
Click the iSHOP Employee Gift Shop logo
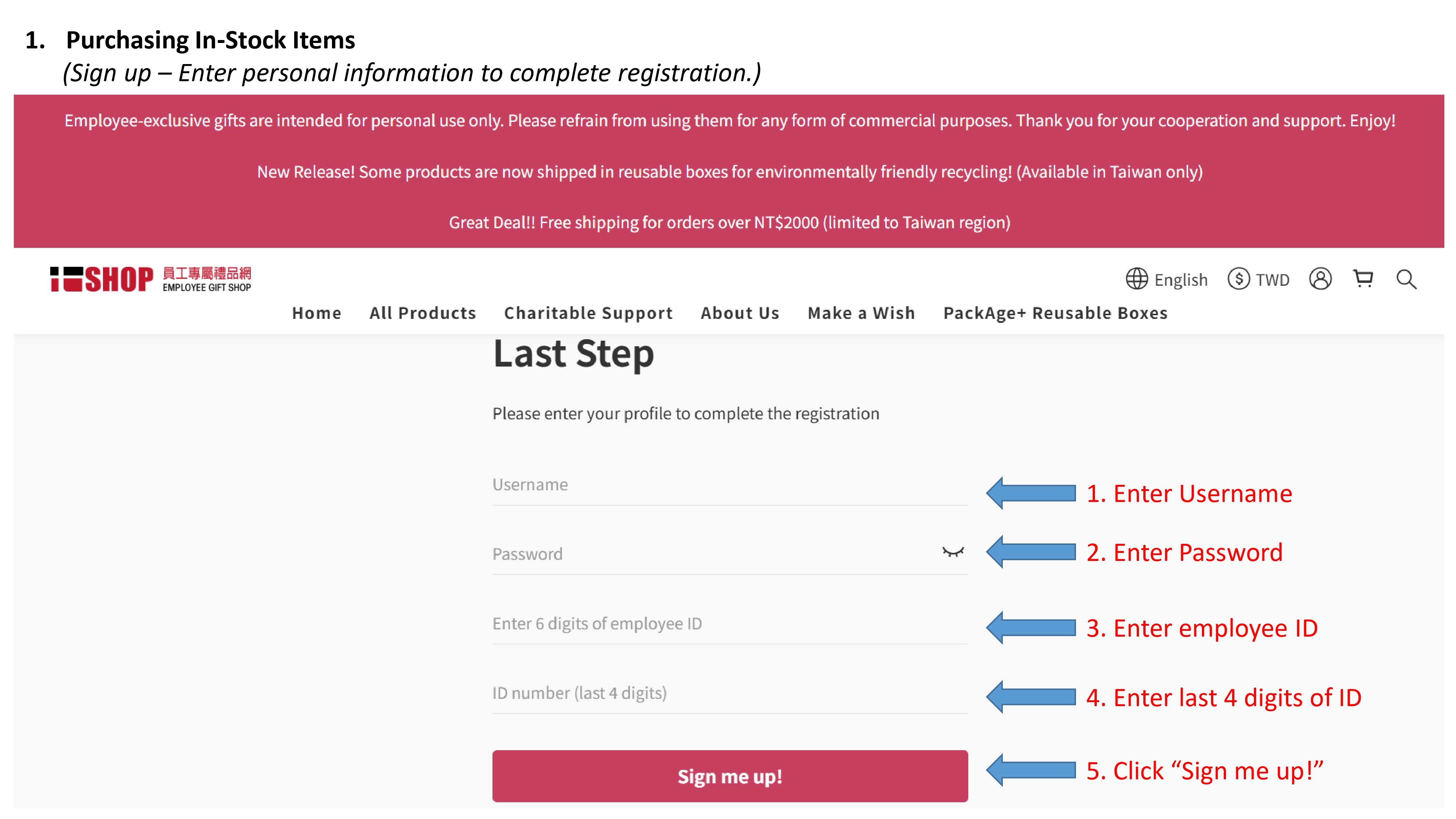(150, 279)
